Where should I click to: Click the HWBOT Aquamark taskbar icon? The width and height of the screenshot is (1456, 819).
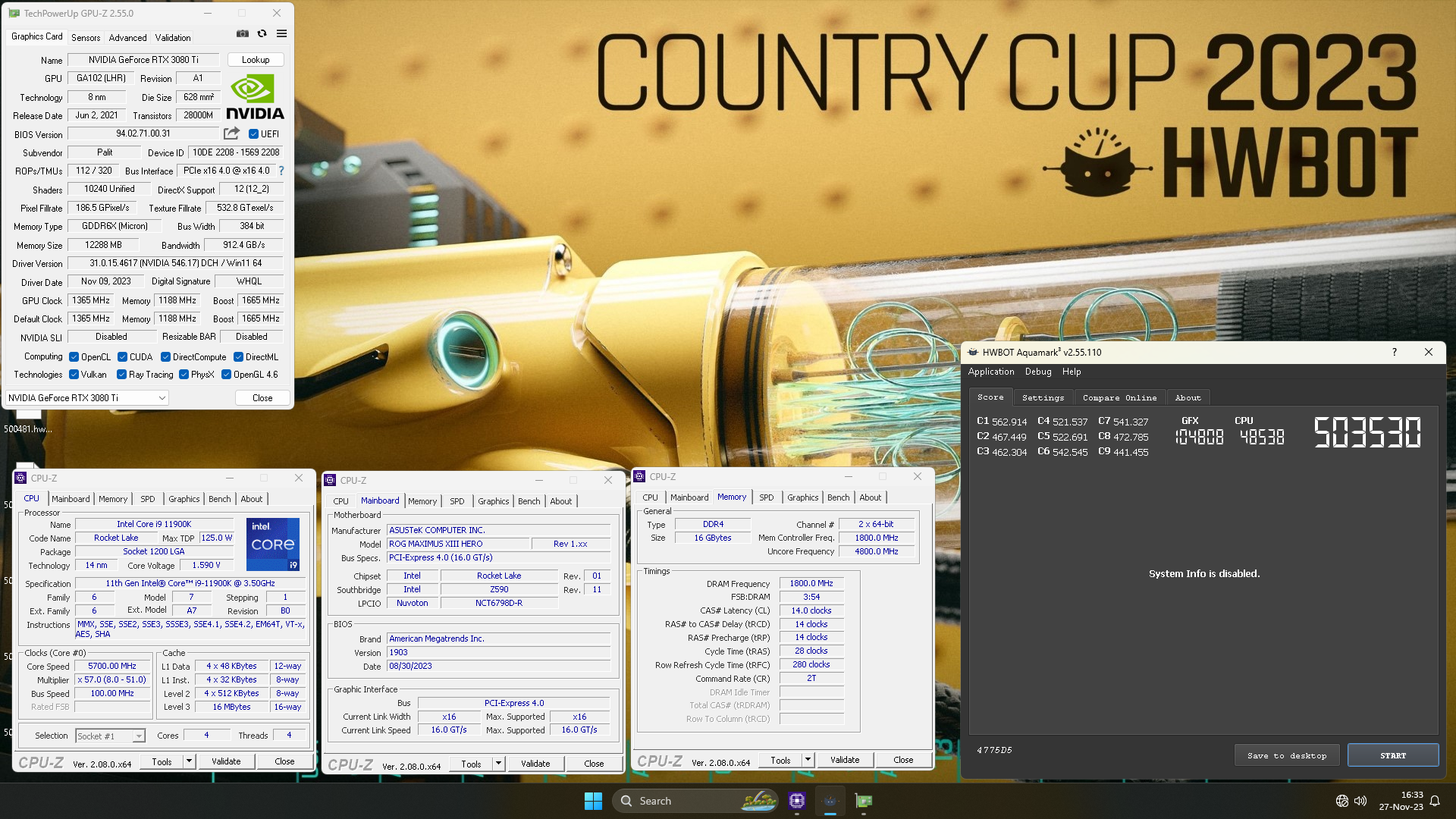[x=830, y=801]
